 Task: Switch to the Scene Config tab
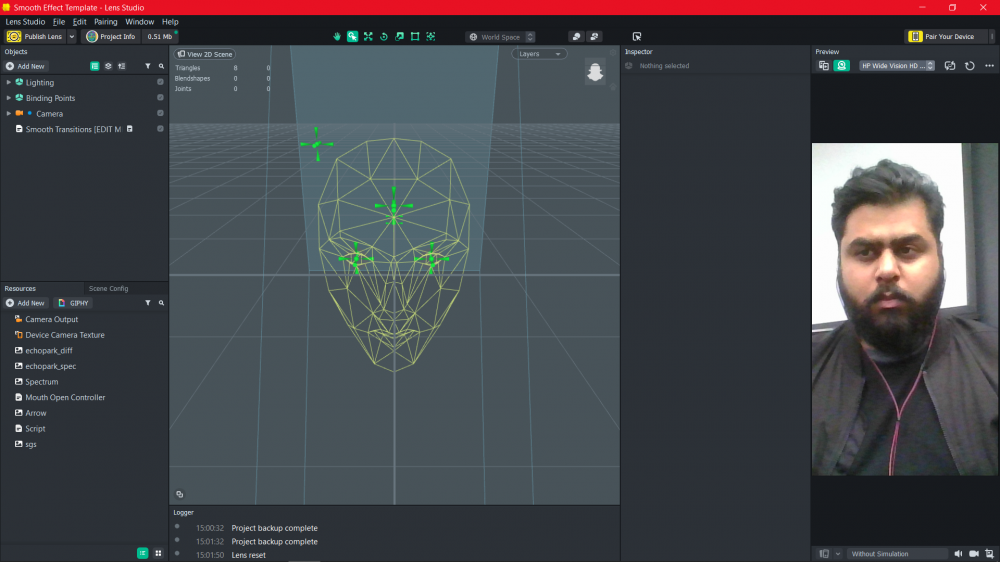(x=108, y=289)
